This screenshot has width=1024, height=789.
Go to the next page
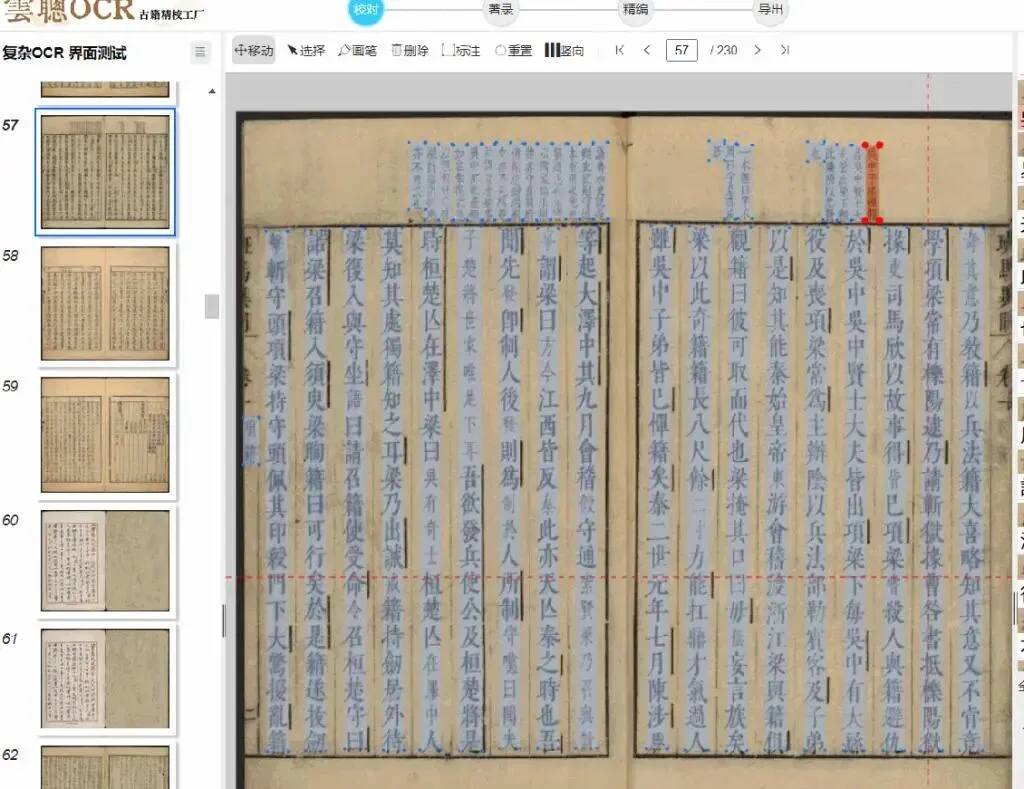(757, 50)
